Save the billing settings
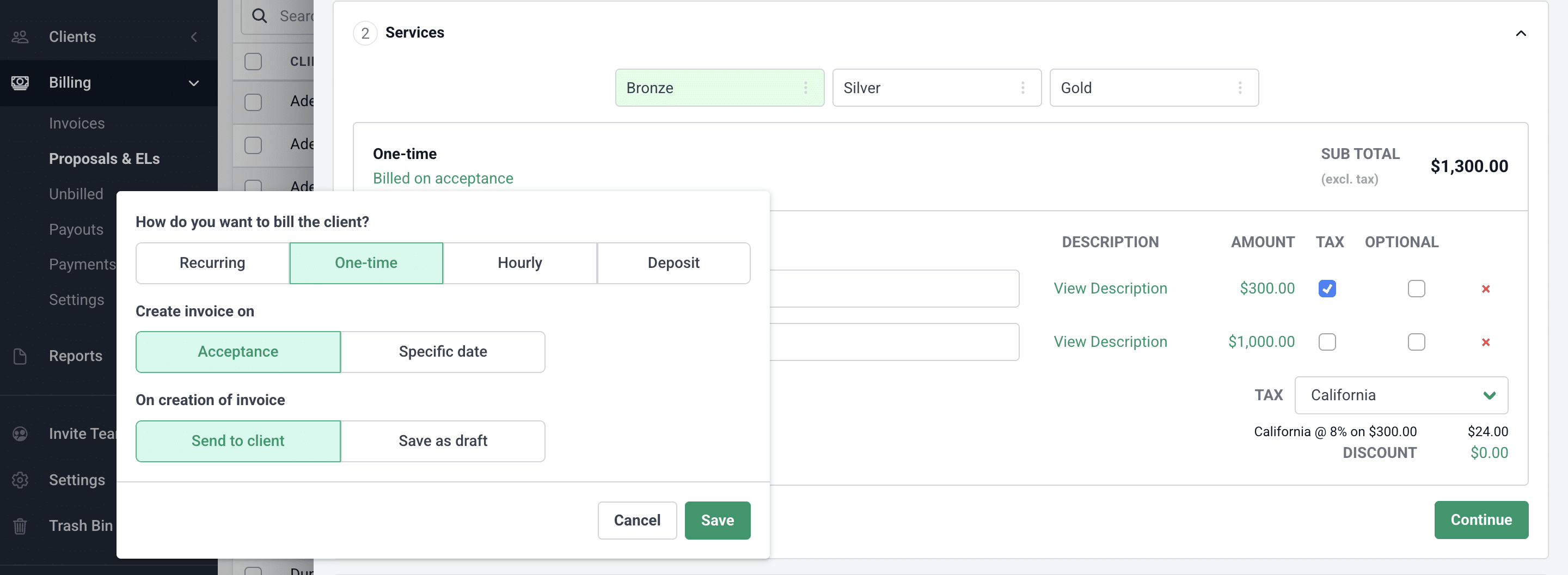This screenshot has width=1568, height=575. (x=717, y=520)
